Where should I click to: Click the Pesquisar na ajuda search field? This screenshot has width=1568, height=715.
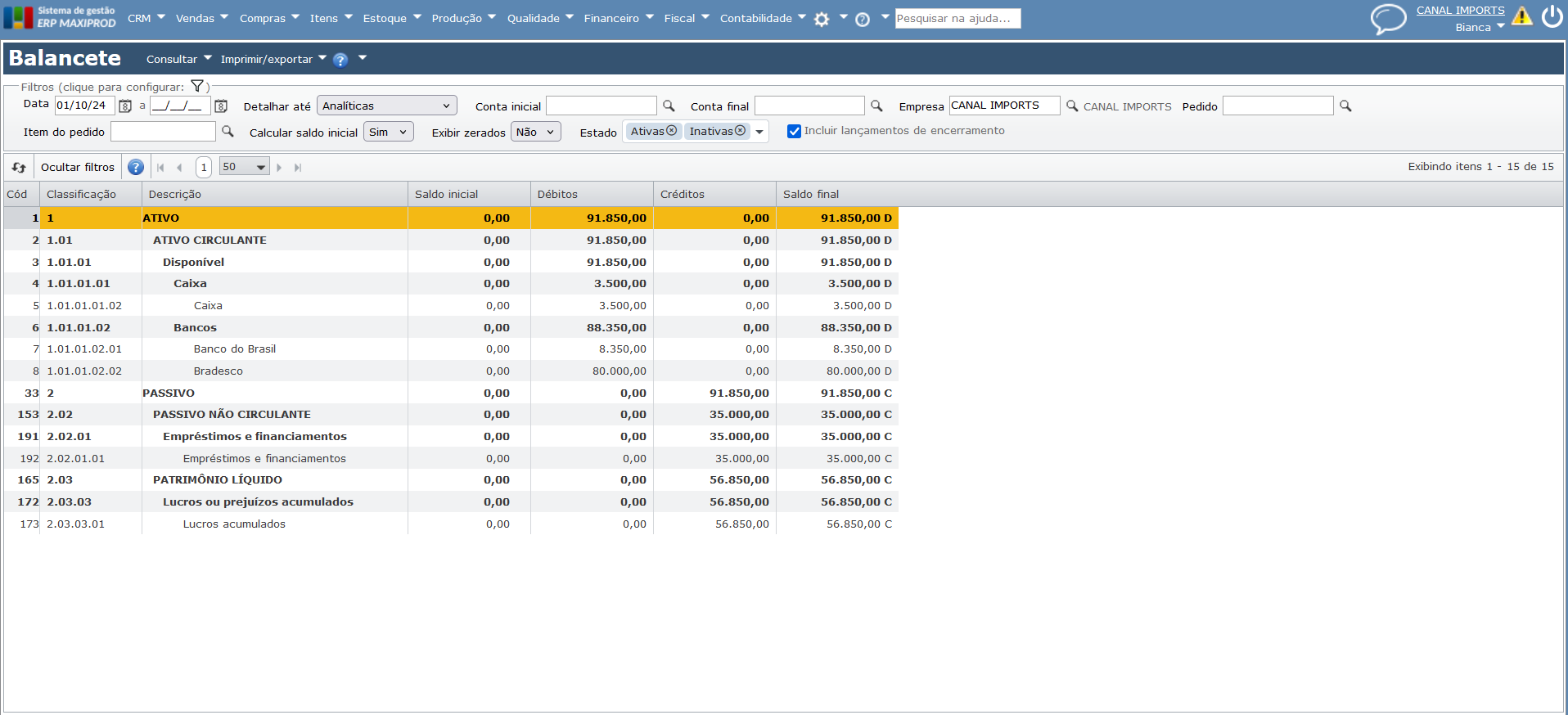coord(957,18)
